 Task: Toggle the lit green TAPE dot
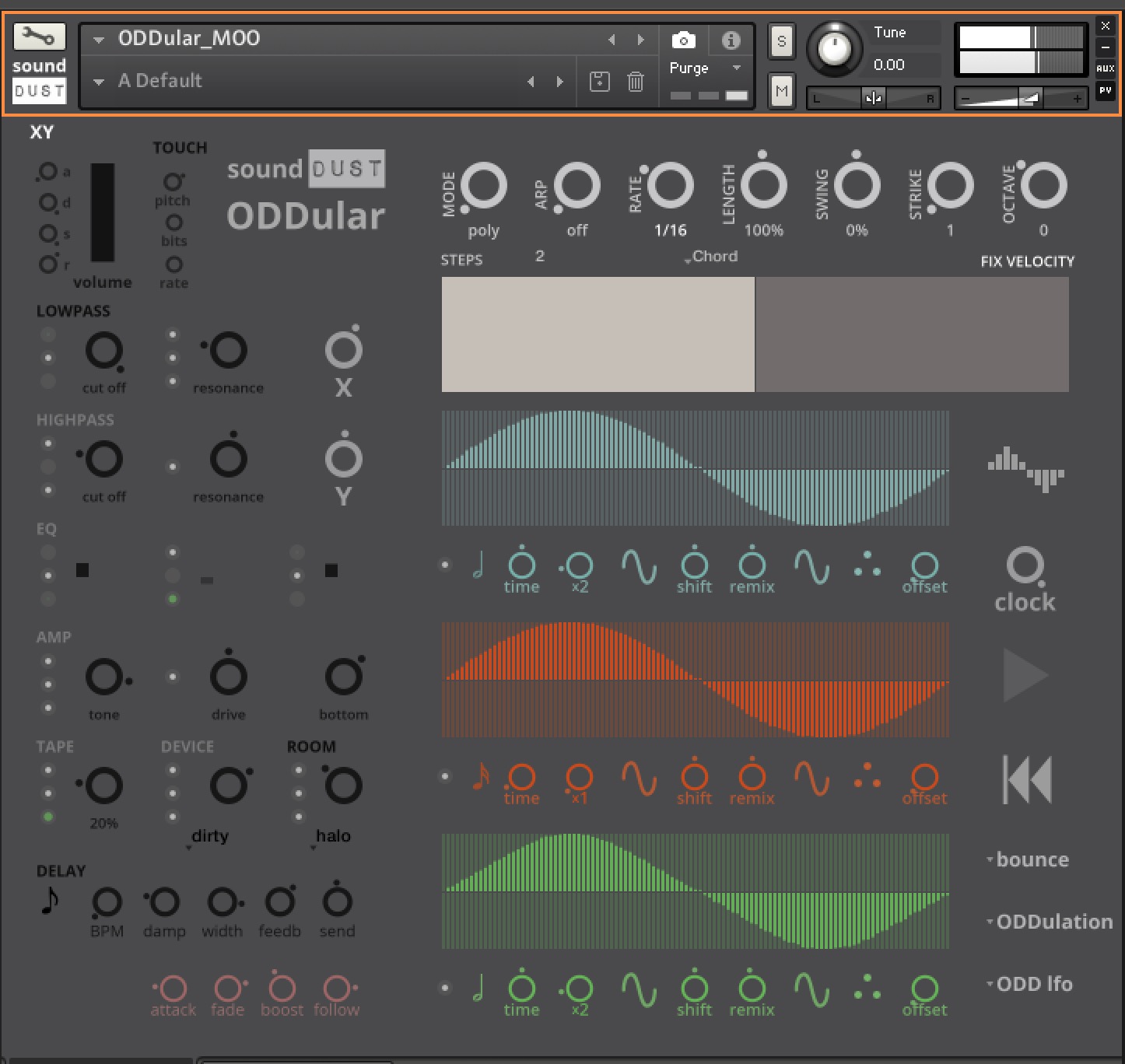click(48, 817)
